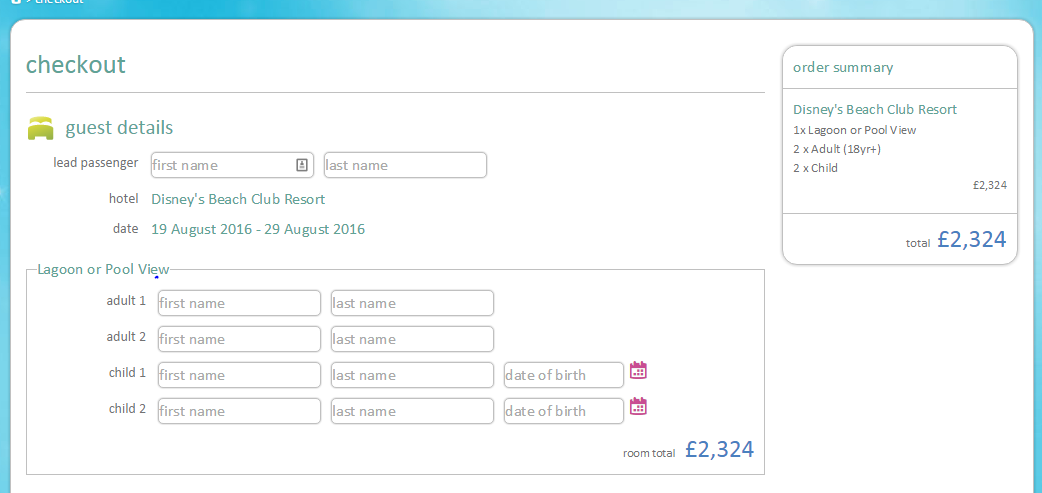1042x493 pixels.
Task: Open the calendar picker for child 1
Action: (638, 371)
